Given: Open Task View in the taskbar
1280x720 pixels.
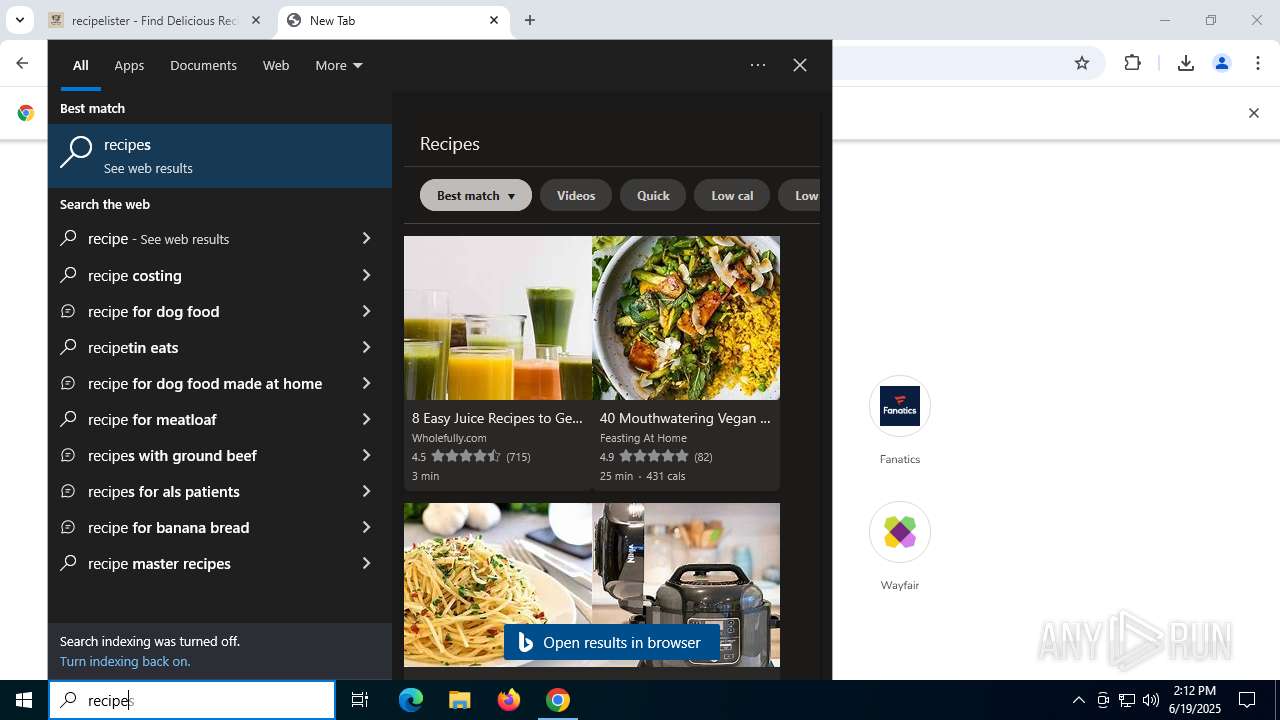Looking at the screenshot, I should [x=360, y=700].
